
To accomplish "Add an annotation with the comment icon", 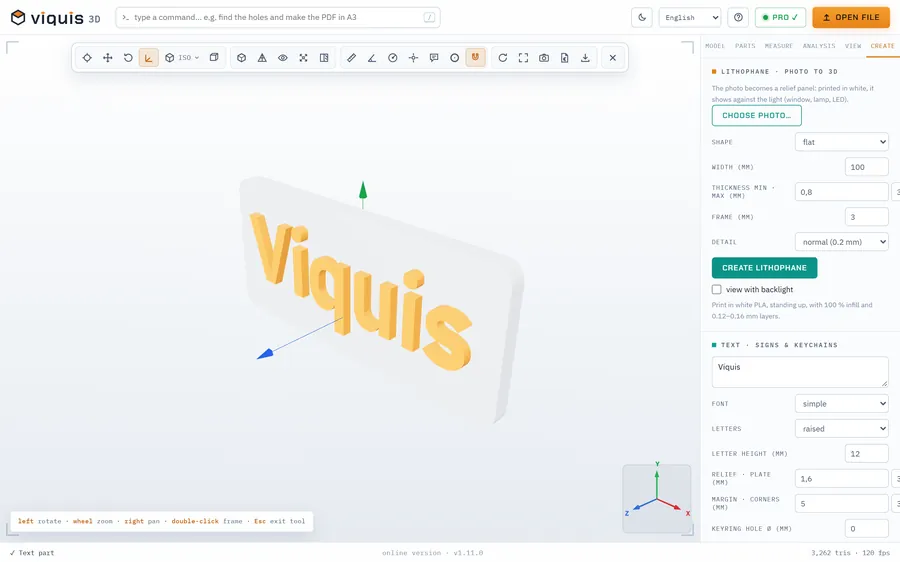I will 434,57.
